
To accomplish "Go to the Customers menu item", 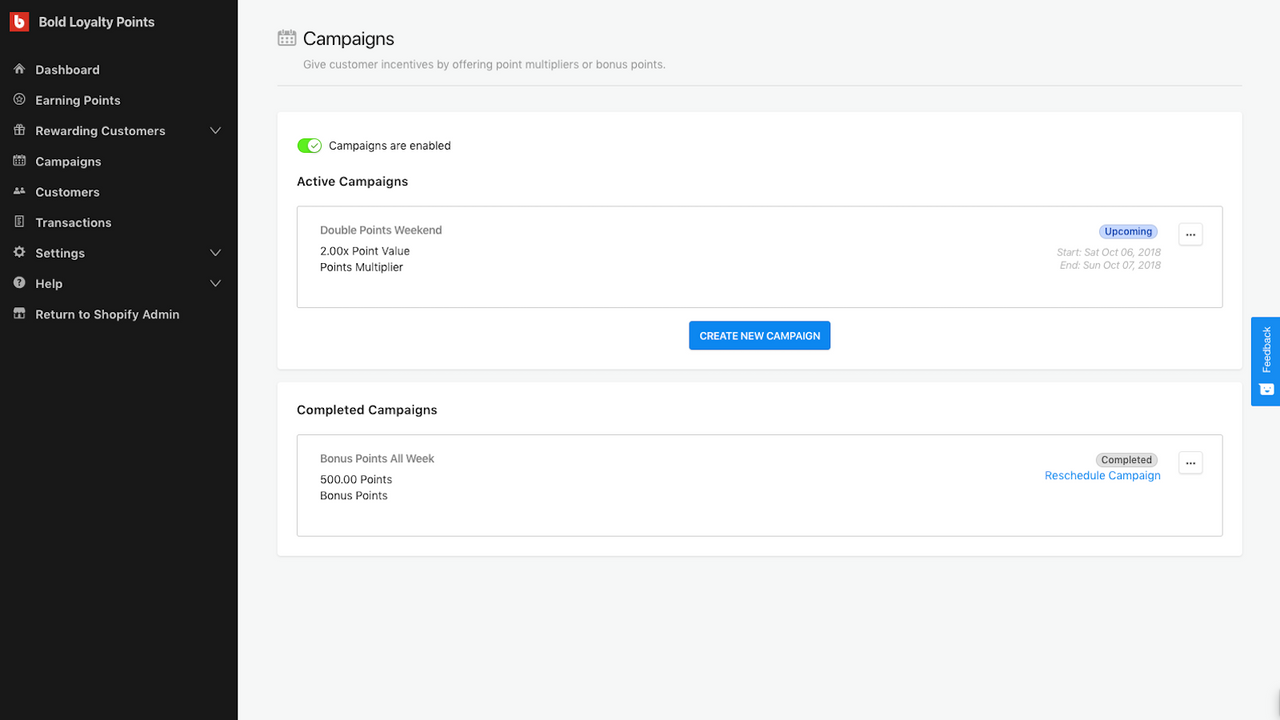I will [67, 192].
